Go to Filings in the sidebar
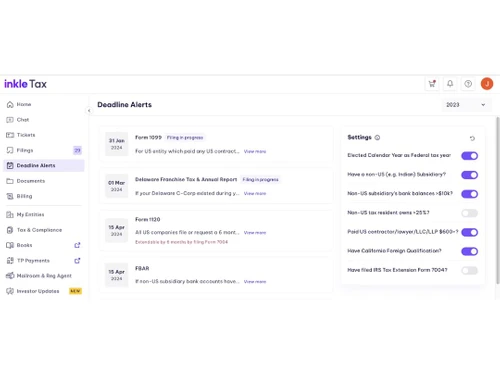This screenshot has height=375, width=500. 43,150
